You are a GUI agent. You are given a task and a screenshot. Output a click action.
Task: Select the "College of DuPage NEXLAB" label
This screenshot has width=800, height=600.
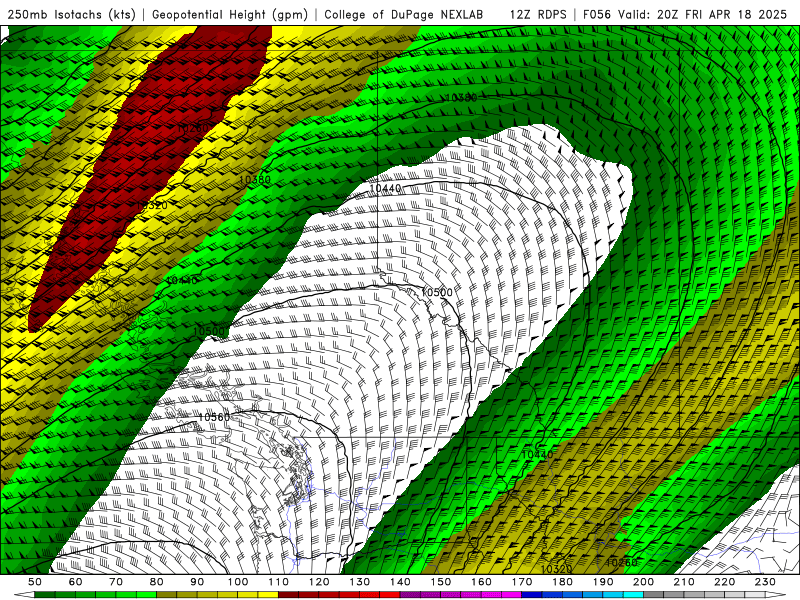tap(404, 14)
